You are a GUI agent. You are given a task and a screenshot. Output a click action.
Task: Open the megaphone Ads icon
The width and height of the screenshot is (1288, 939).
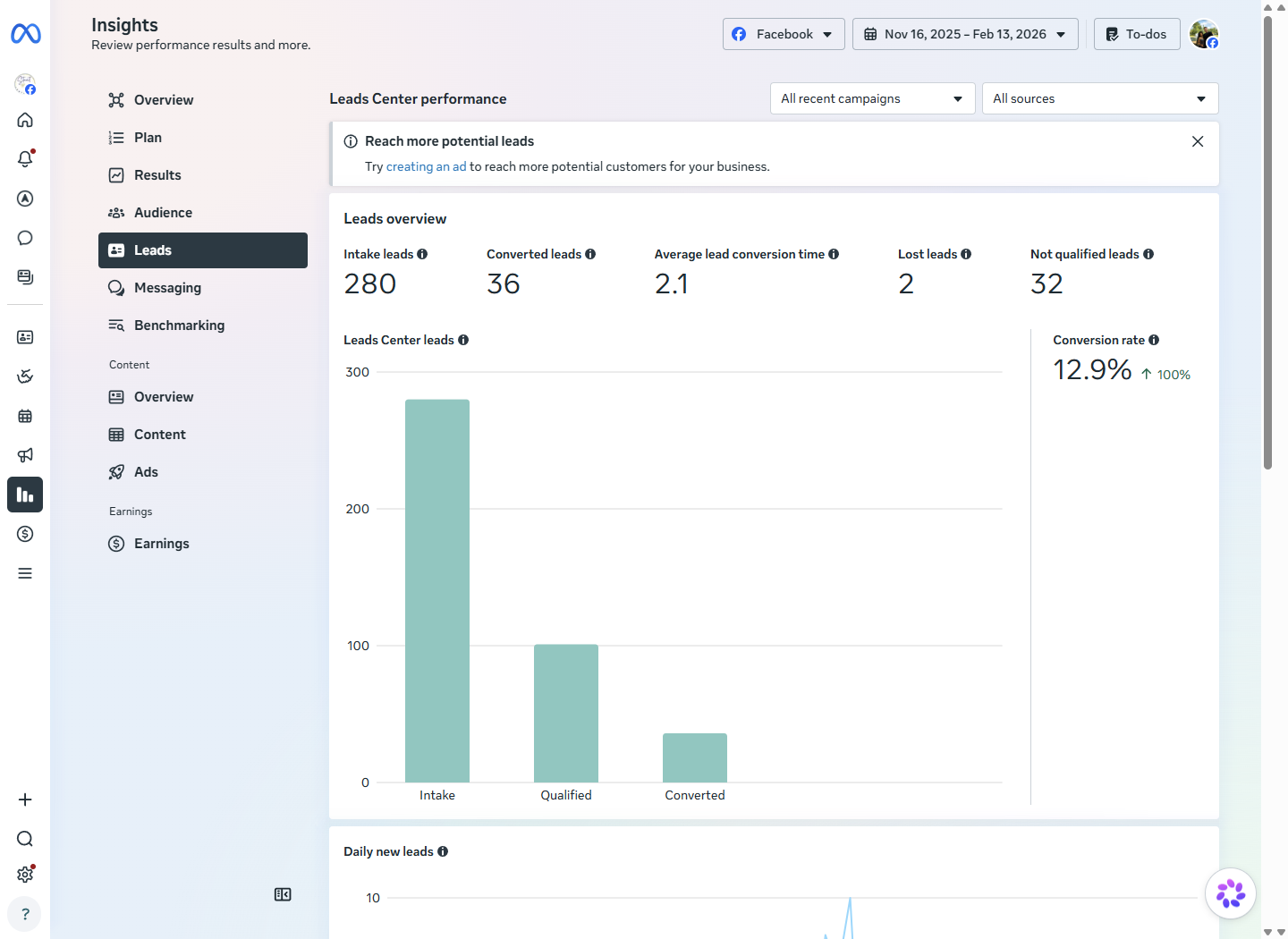[x=25, y=455]
